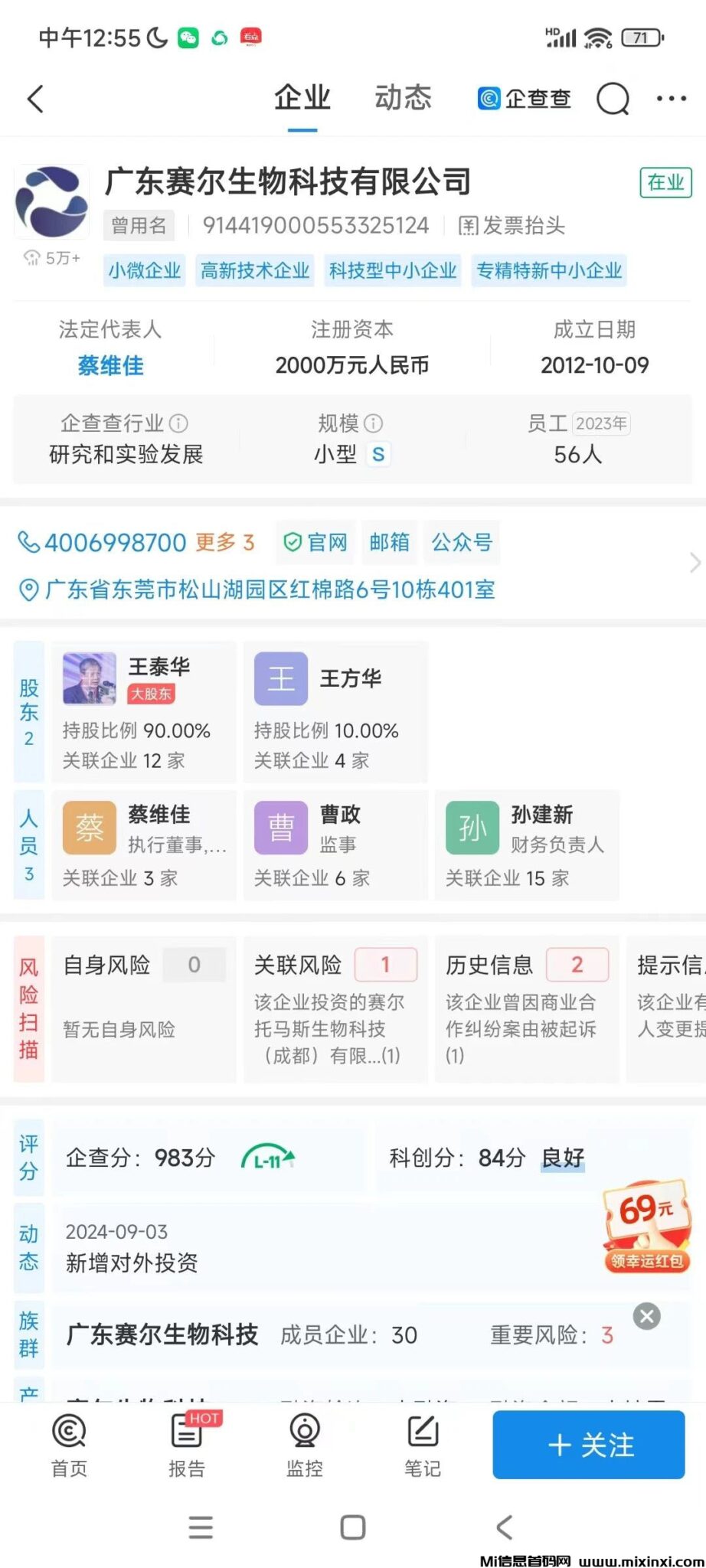Open the Android recent apps menu button
This screenshot has height=1568, width=706.
(201, 1527)
